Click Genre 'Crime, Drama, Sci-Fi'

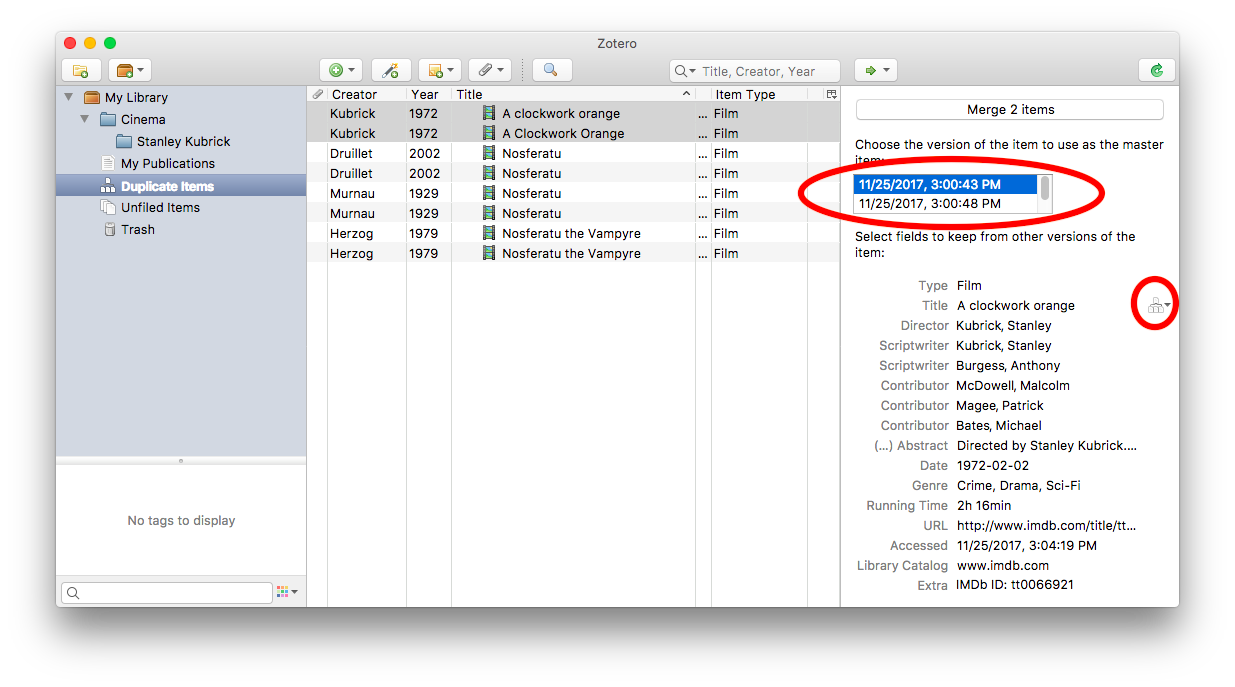tap(1018, 485)
